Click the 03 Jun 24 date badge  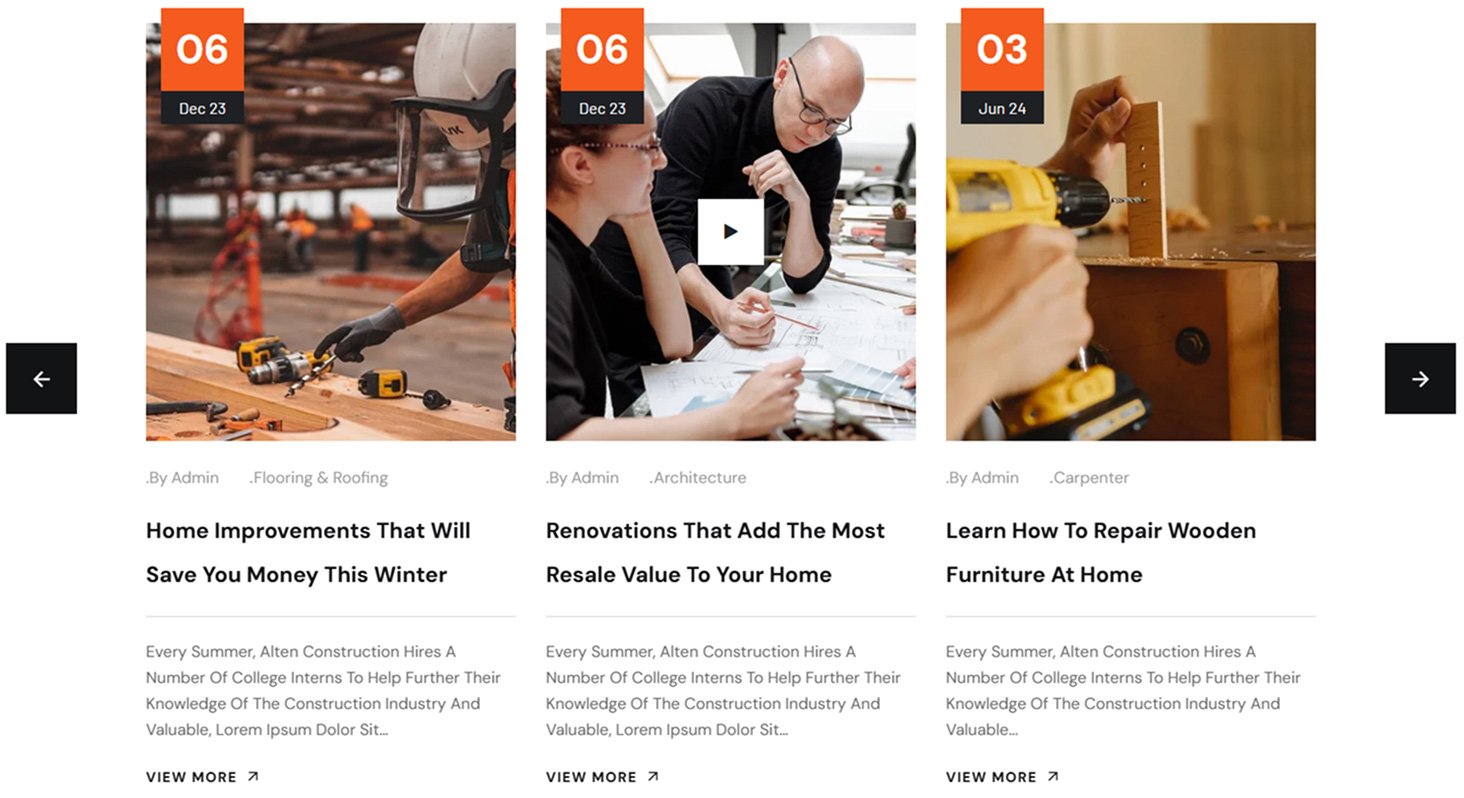1002,66
